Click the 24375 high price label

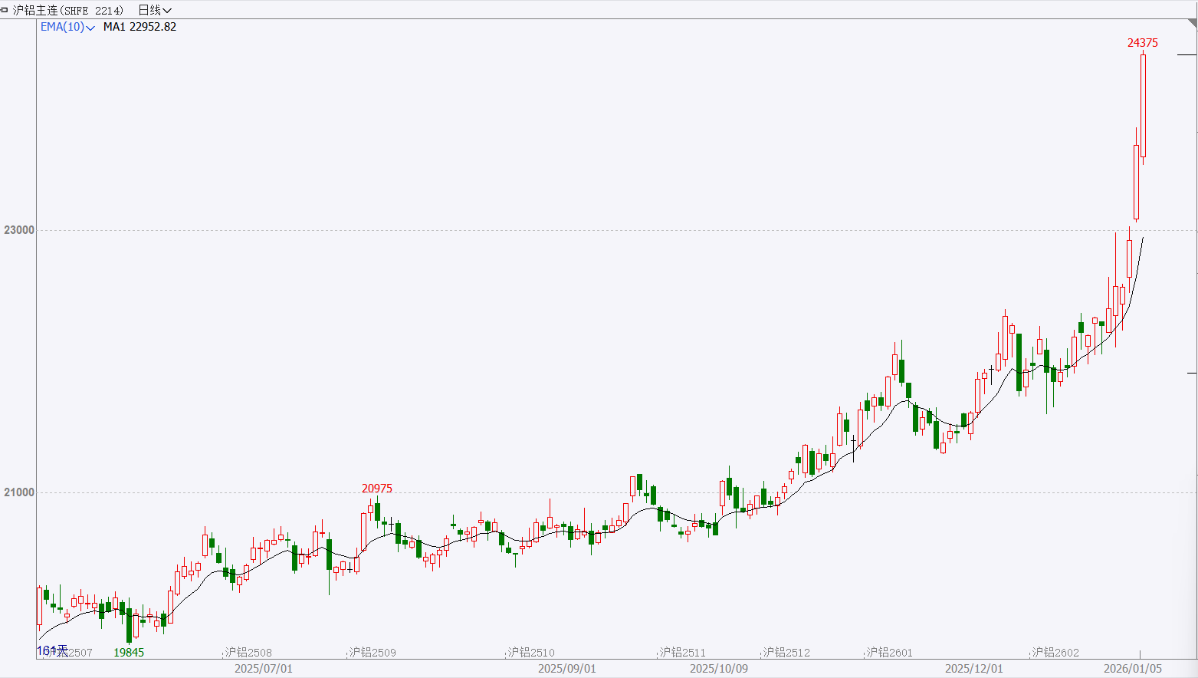click(x=1143, y=42)
